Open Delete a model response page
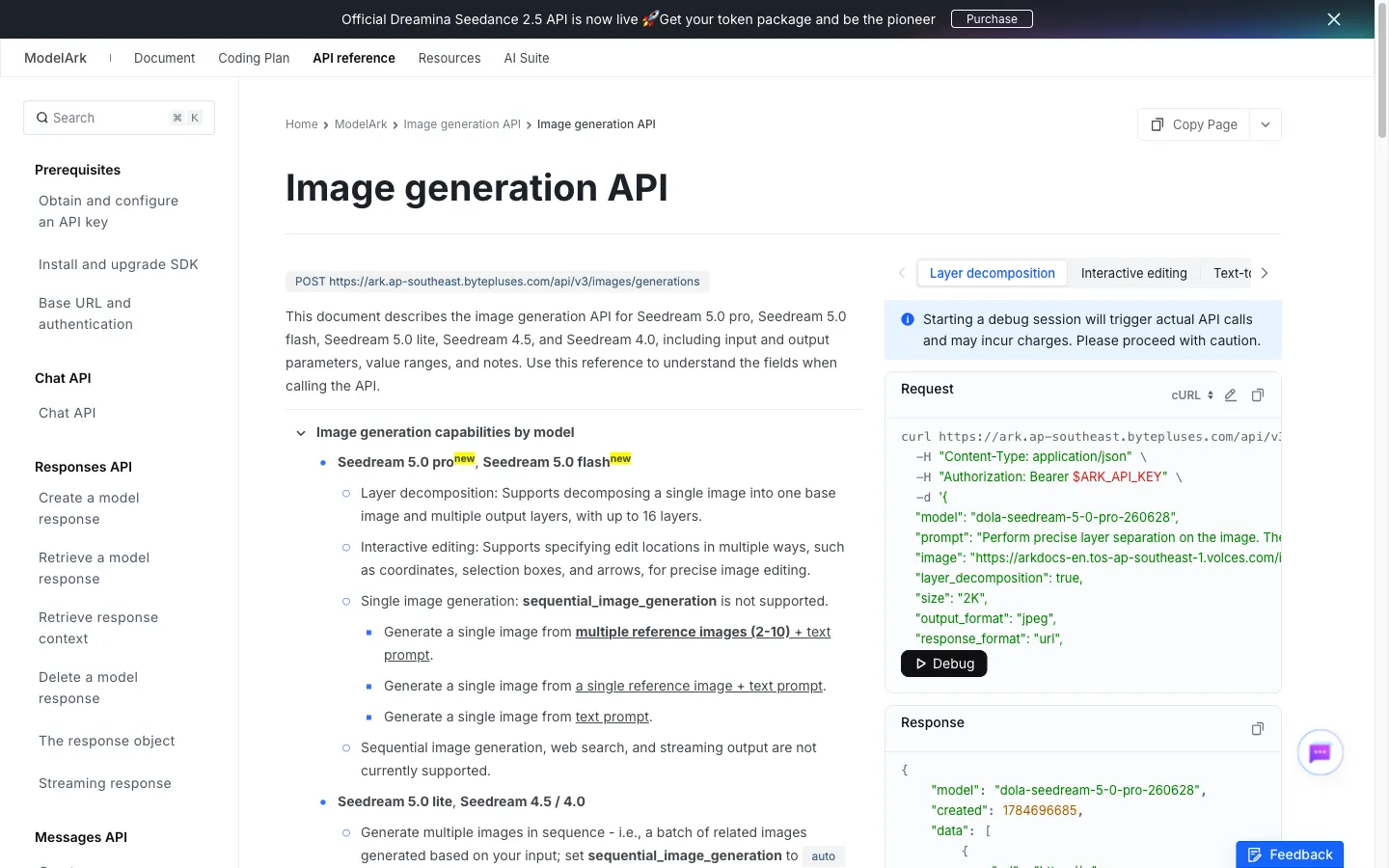The width and height of the screenshot is (1389, 868). click(x=89, y=688)
